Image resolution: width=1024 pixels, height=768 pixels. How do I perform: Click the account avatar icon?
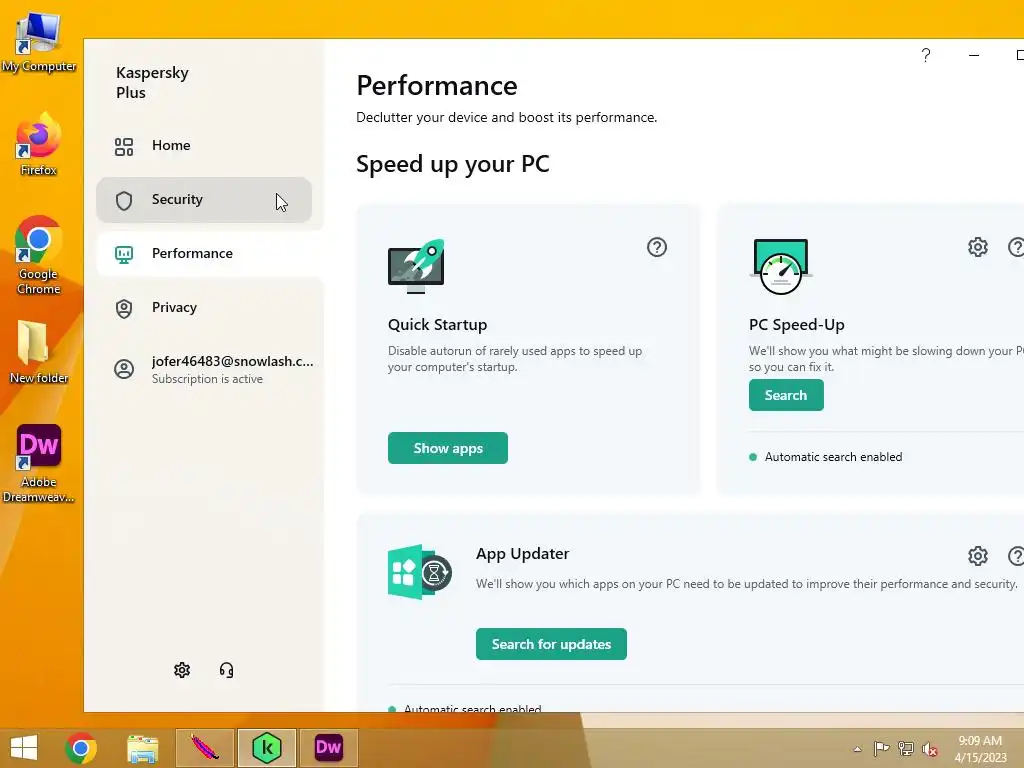[124, 369]
